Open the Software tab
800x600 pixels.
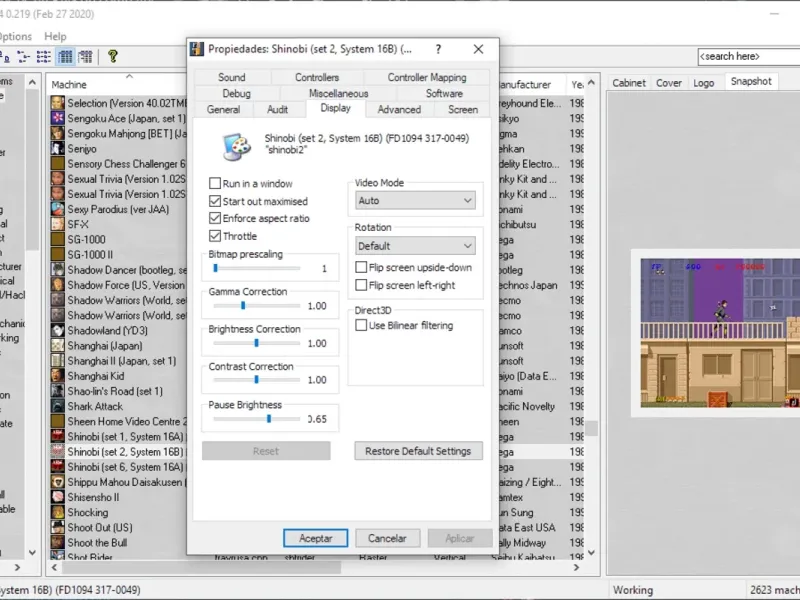coord(444,93)
